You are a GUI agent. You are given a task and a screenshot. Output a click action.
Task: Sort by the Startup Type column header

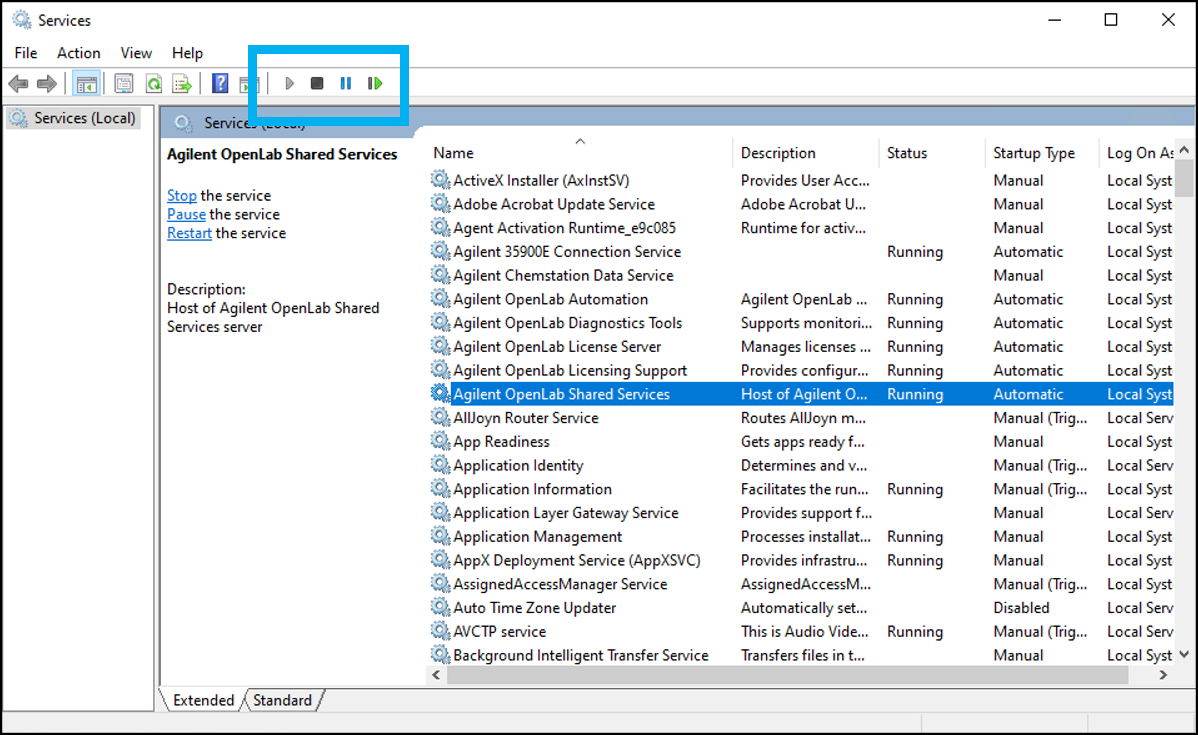1042,153
